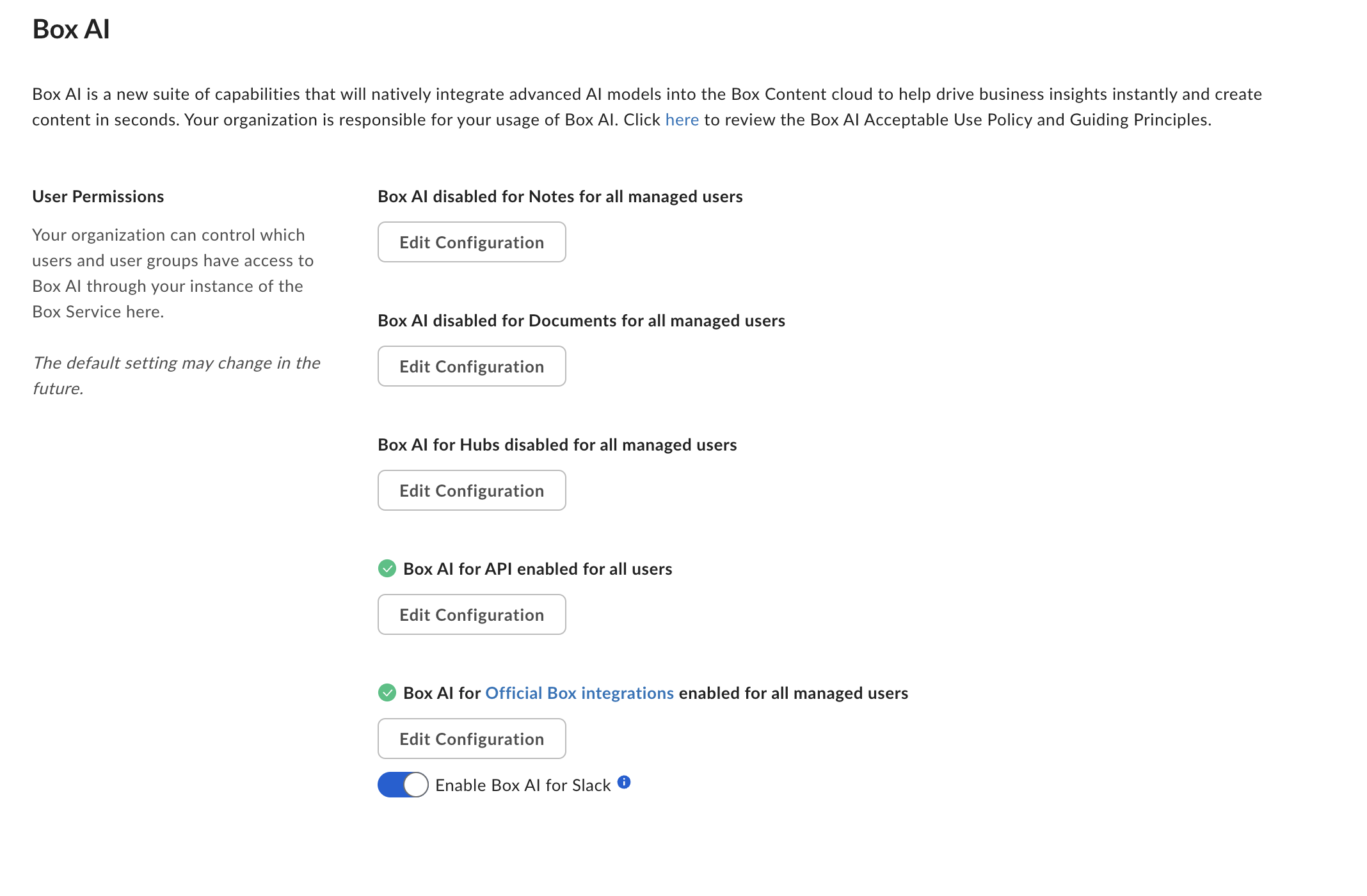The height and width of the screenshot is (896, 1367).
Task: Click "Box AI for API enabled" status text
Action: (x=538, y=569)
